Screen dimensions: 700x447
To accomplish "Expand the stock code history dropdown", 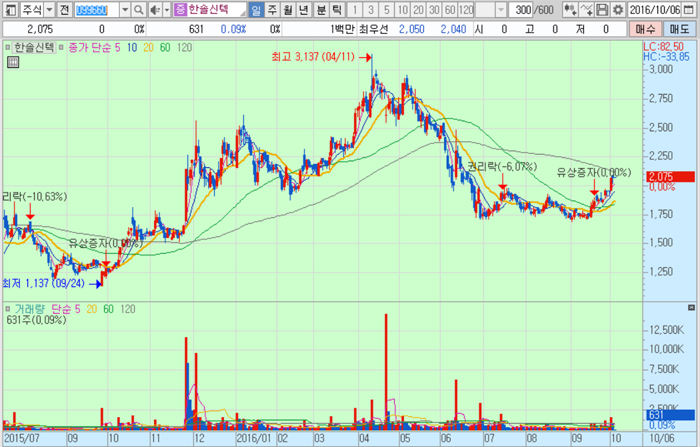I will point(125,10).
